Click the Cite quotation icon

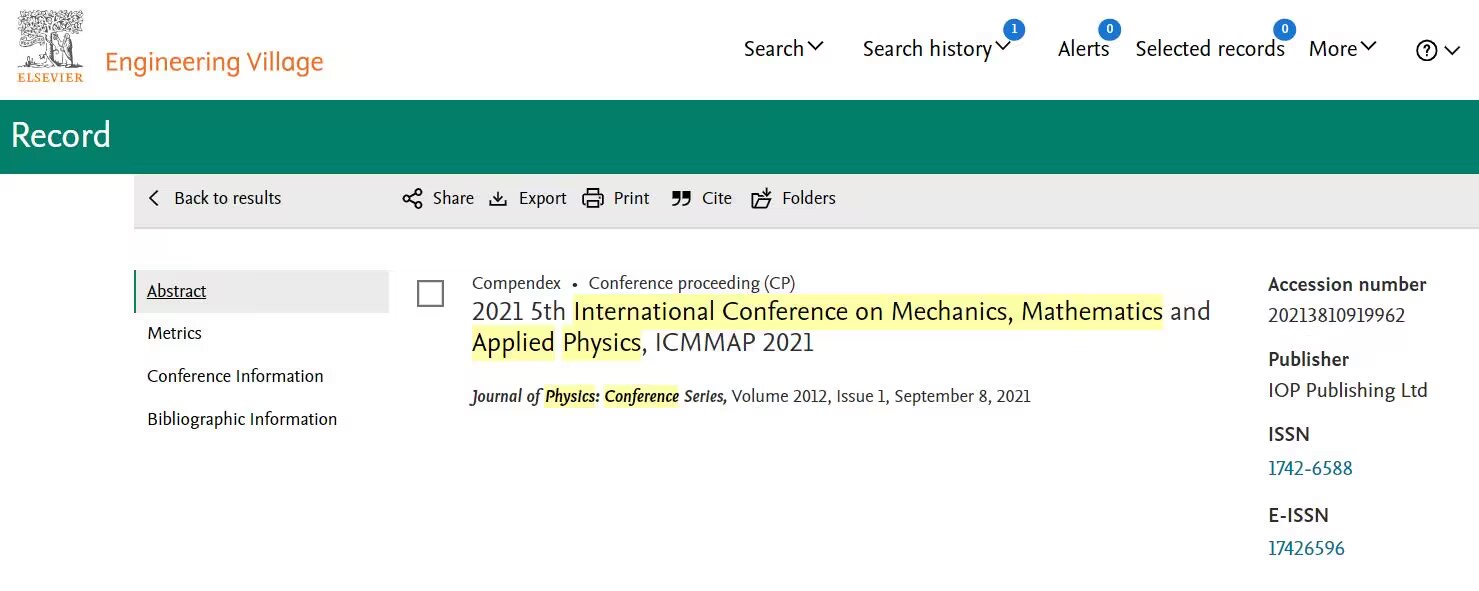point(681,198)
